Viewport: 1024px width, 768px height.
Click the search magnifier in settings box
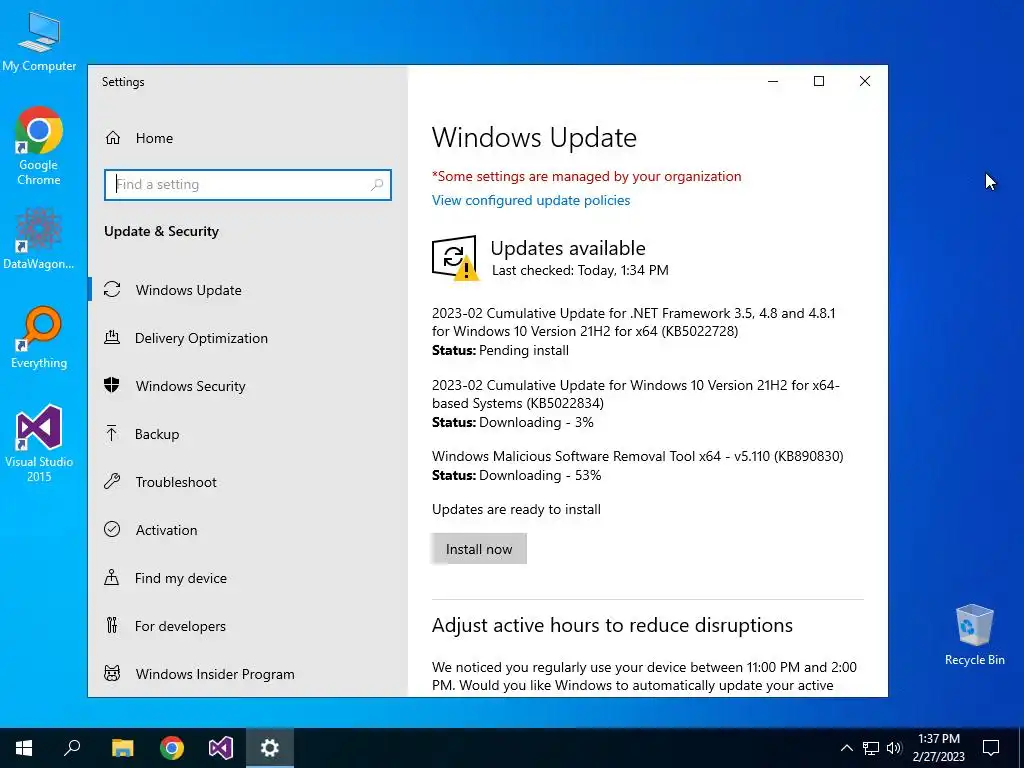point(377,185)
